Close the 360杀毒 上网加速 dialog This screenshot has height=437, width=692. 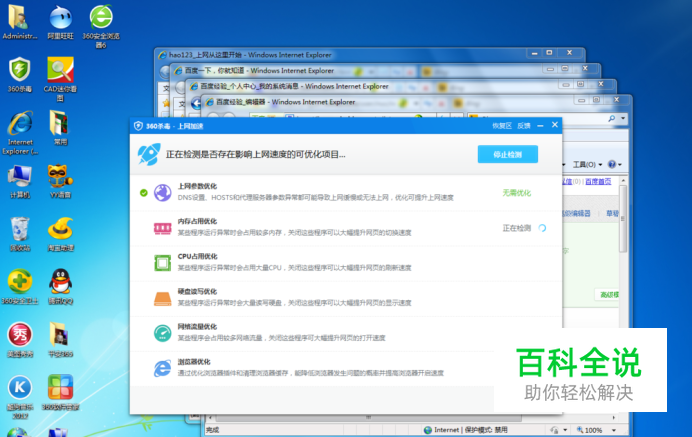click(x=555, y=125)
